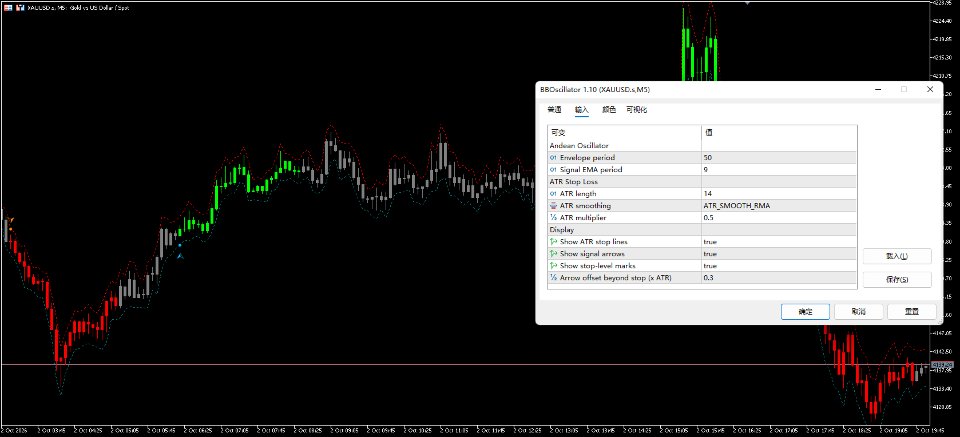This screenshot has width=960, height=437.
Task: Cancel with the 取消 button
Action: point(858,312)
